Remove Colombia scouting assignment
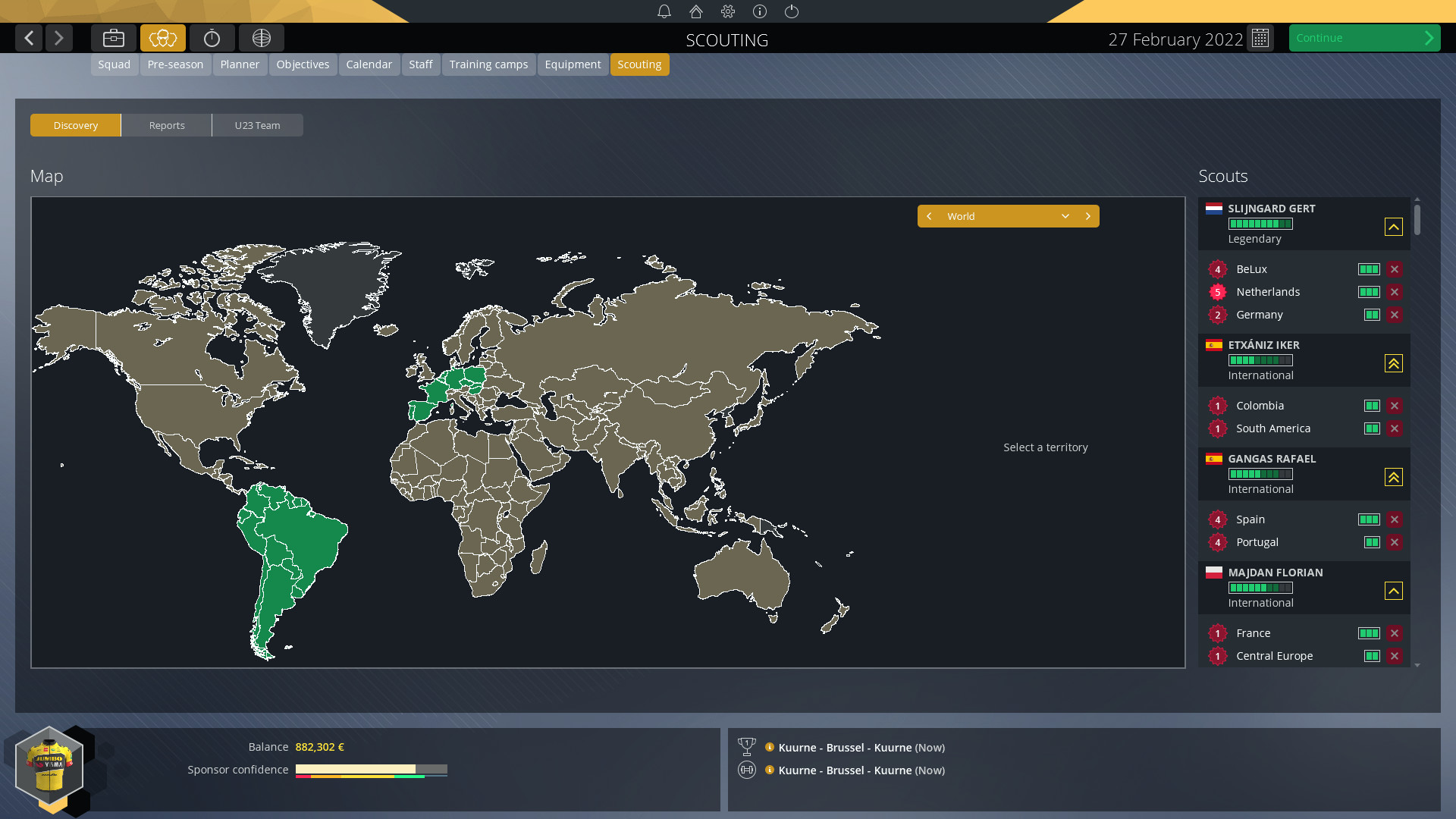This screenshot has width=1456, height=819. pyautogui.click(x=1396, y=405)
